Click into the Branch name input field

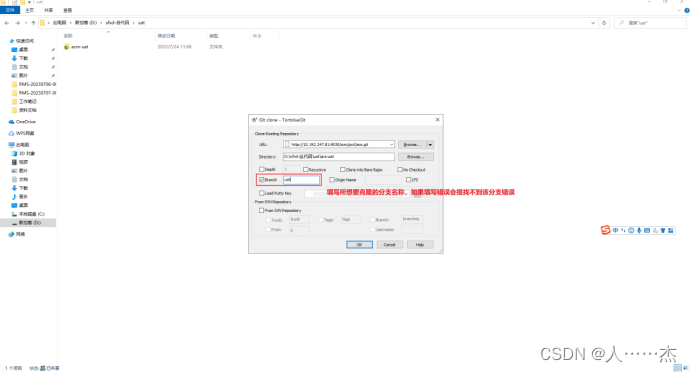301,180
